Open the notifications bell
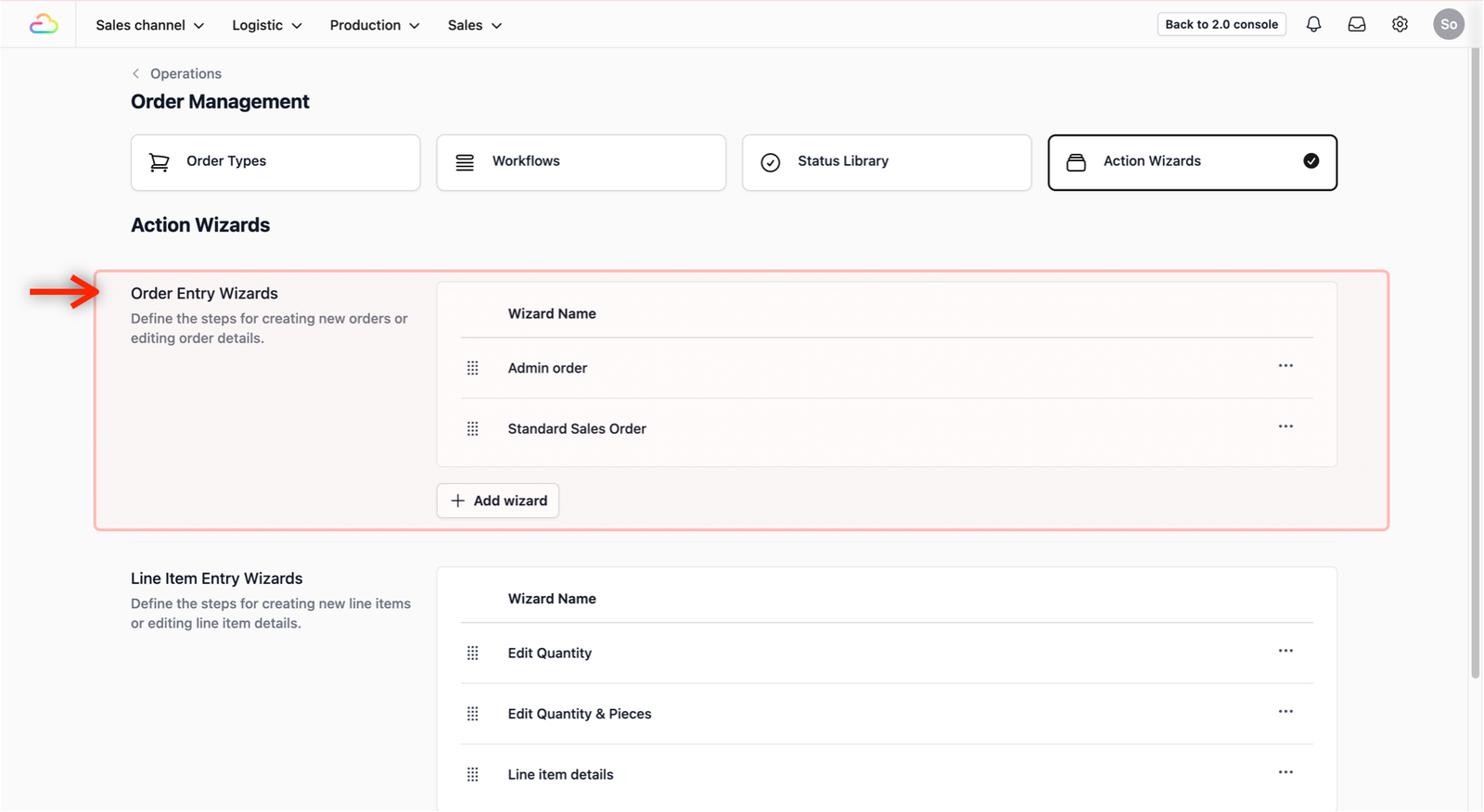The height and width of the screenshot is (812, 1484). 1313,25
